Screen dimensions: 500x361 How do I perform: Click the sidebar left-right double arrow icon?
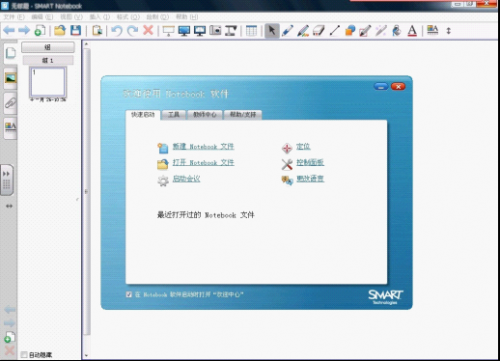click(9, 206)
